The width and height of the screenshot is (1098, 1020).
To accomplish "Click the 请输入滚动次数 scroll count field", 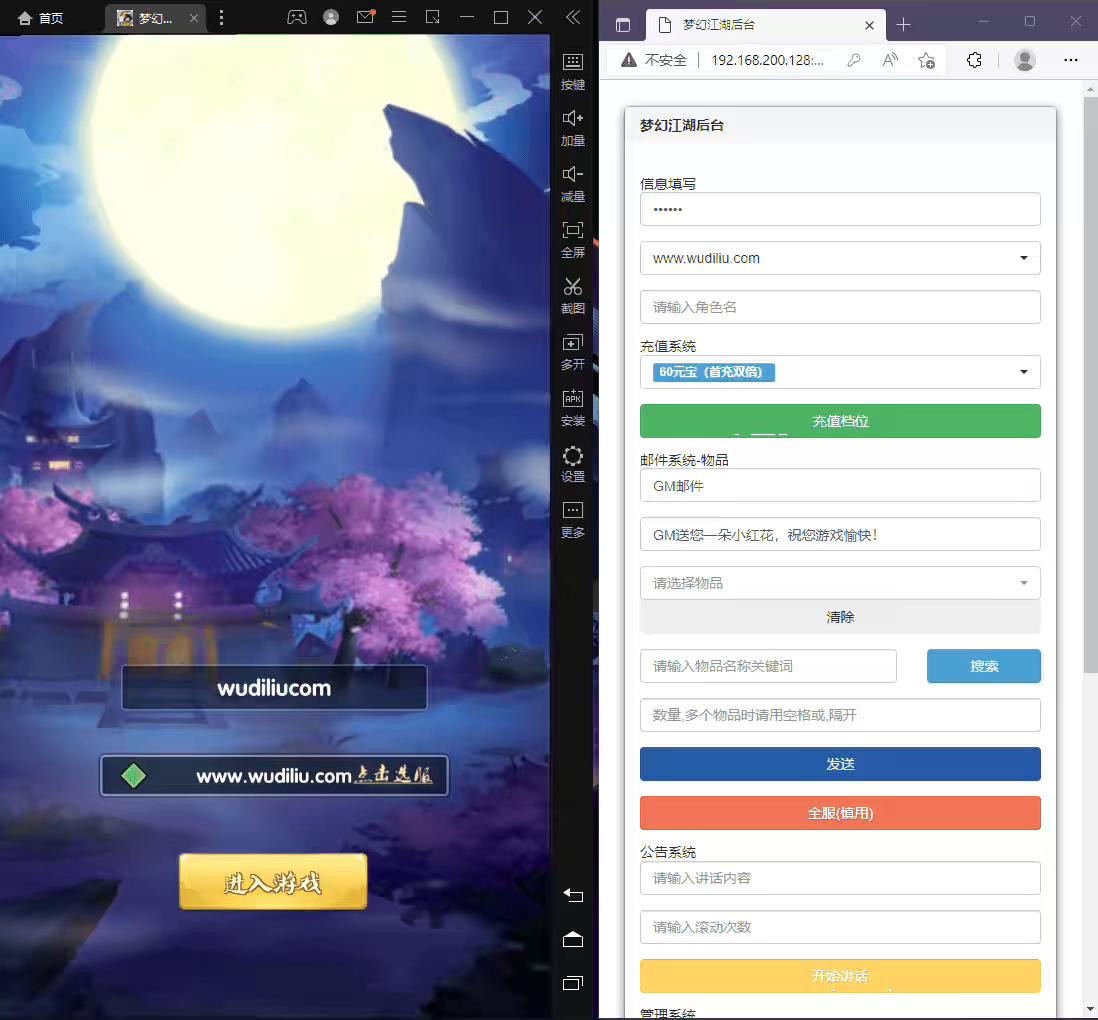I will (x=840, y=927).
